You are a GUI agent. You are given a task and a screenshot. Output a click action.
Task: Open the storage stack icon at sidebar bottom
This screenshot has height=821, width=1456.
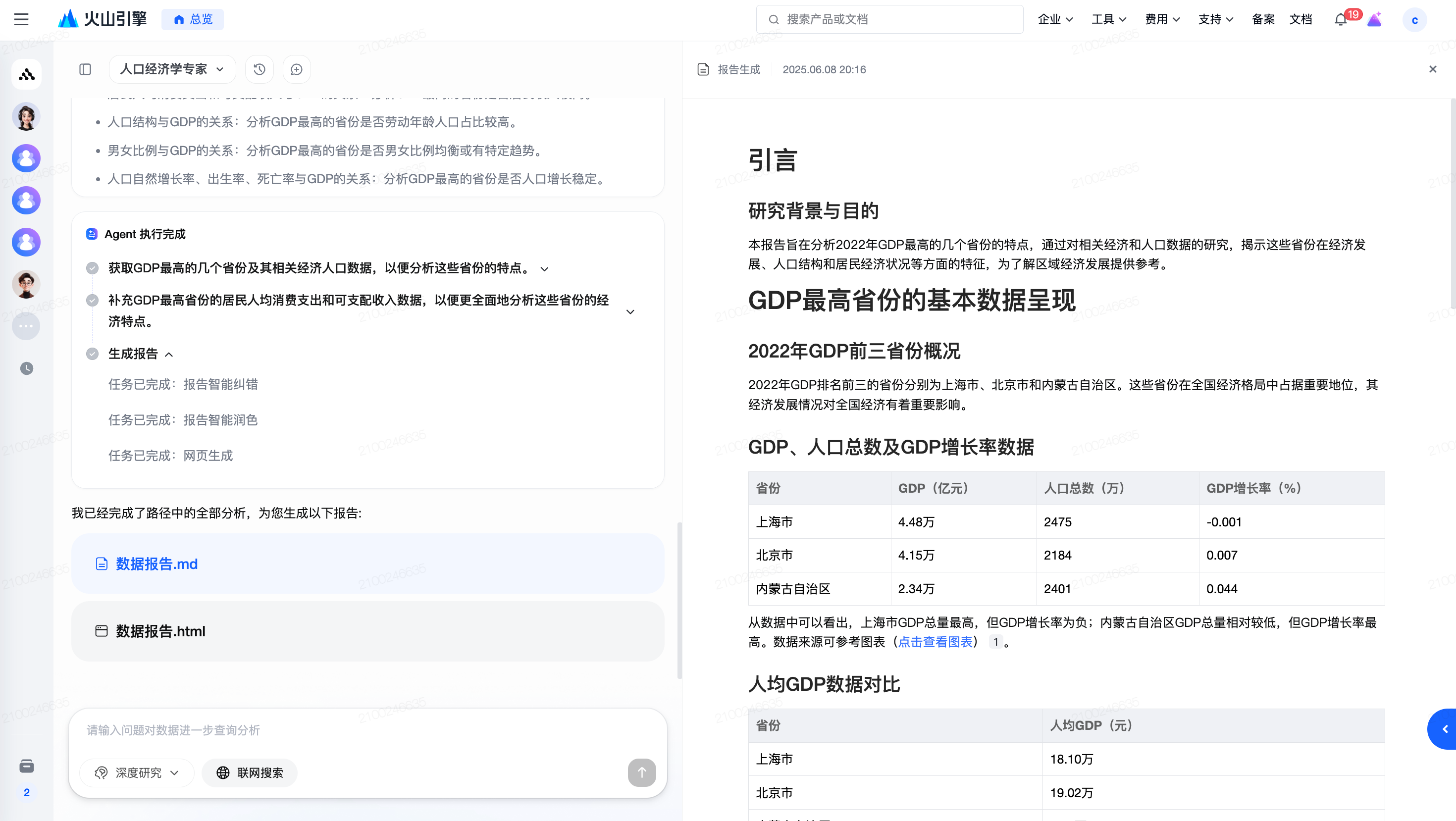coord(27,766)
